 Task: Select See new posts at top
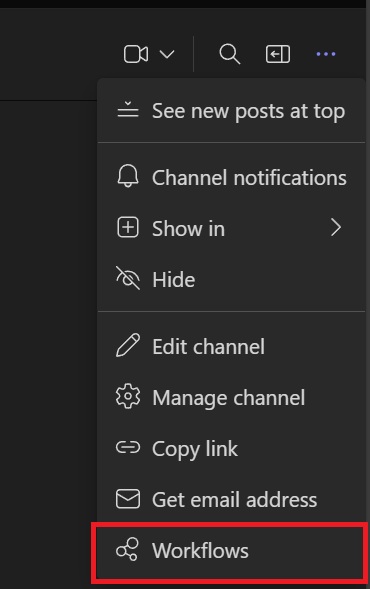[231, 111]
